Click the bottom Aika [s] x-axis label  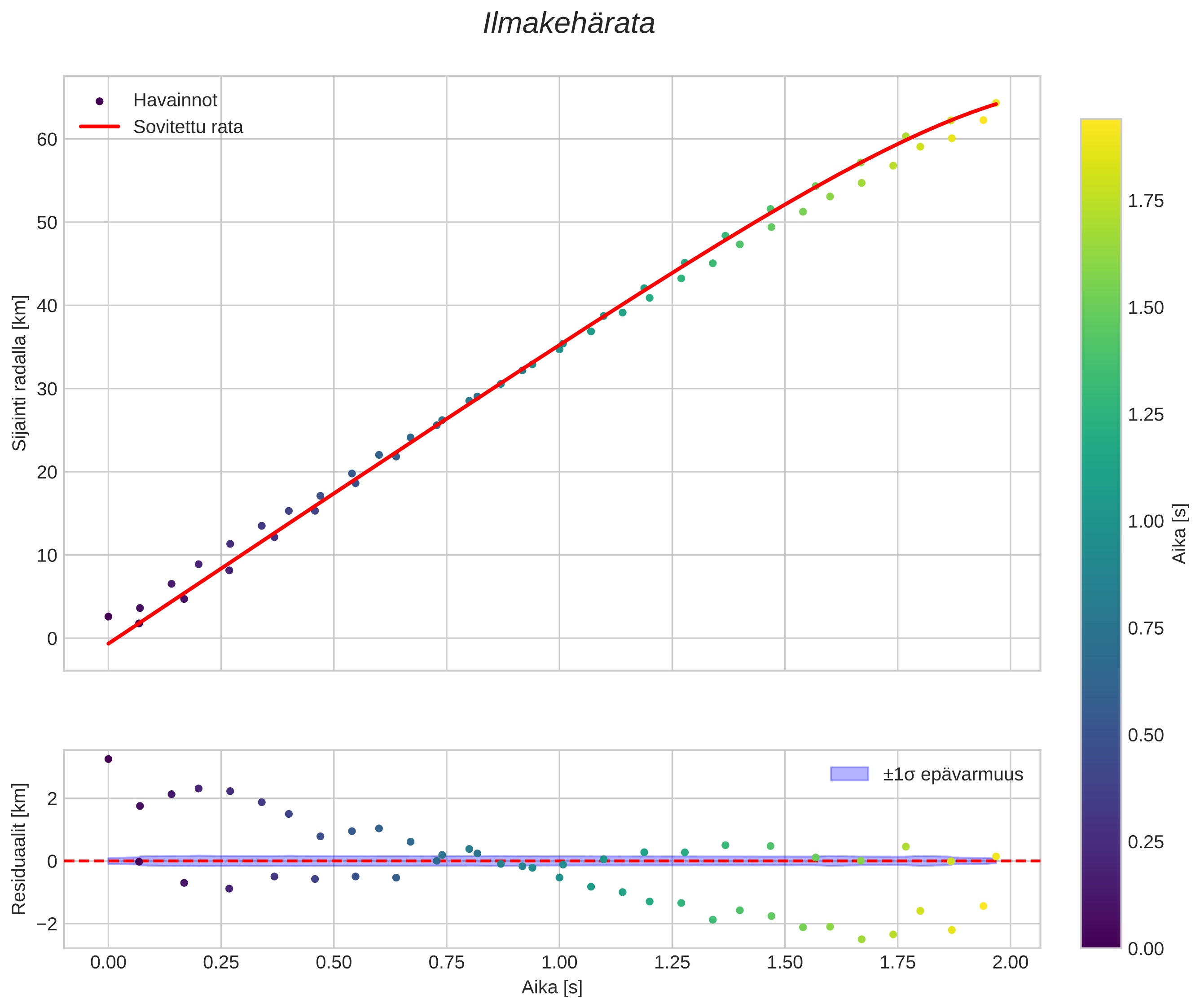552,987
